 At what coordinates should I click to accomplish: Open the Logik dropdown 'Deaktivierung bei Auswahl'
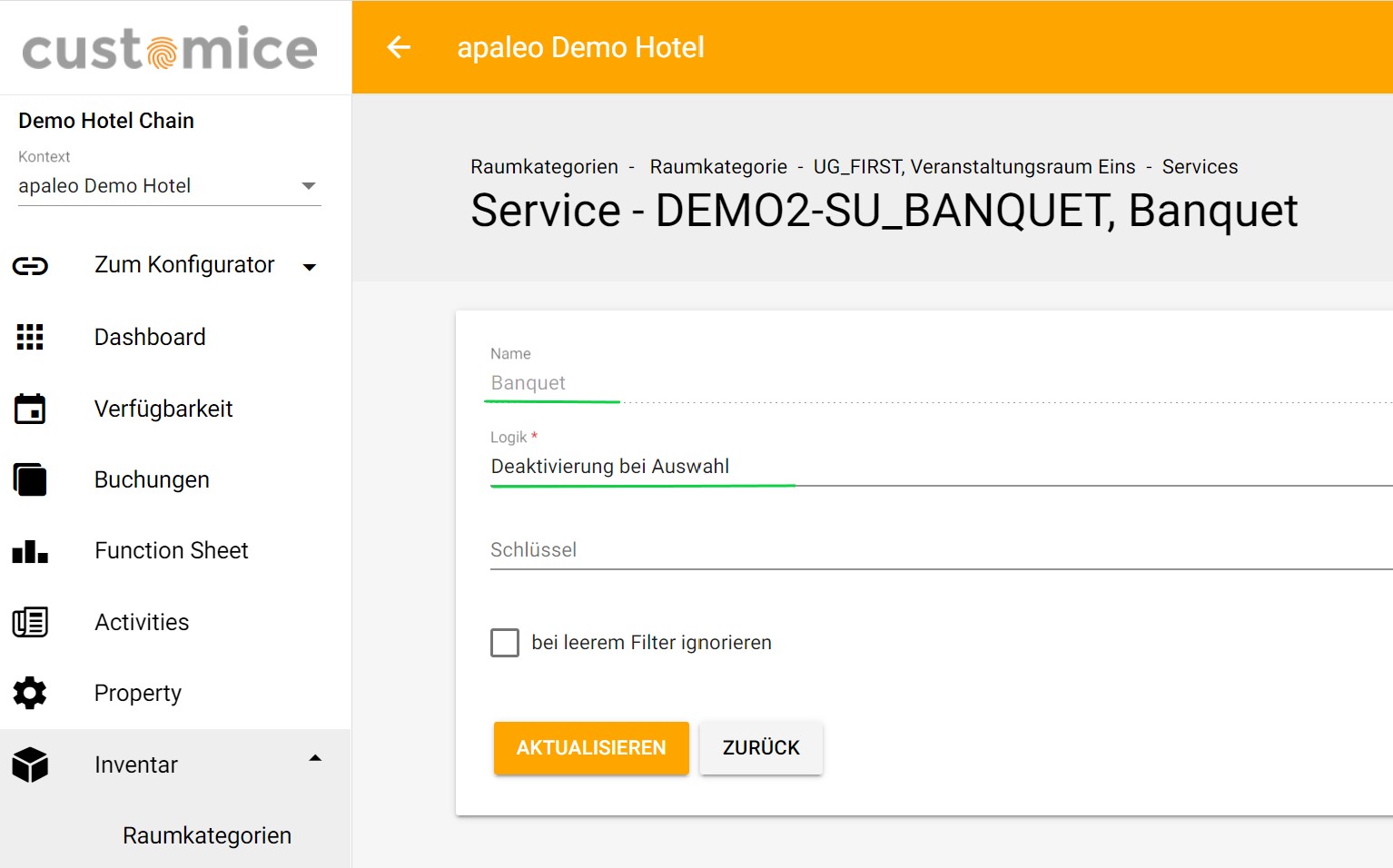(942, 467)
